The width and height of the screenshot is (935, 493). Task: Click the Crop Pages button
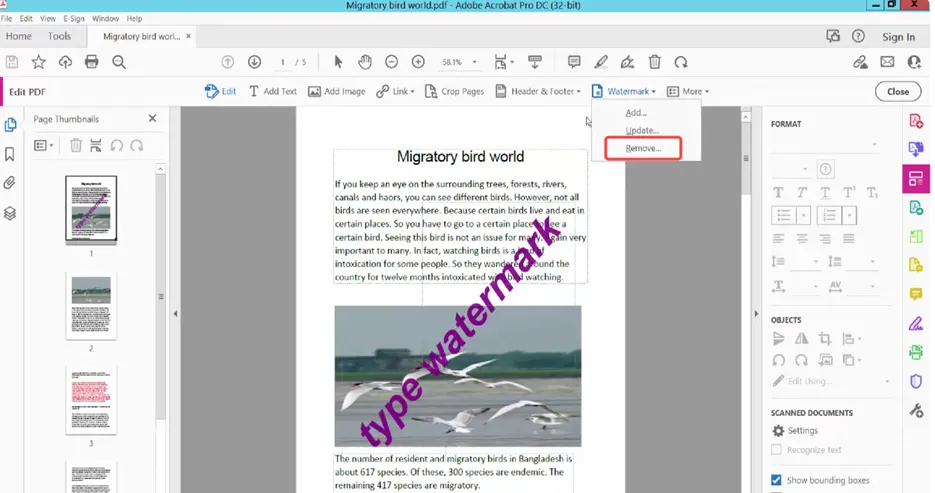point(454,92)
